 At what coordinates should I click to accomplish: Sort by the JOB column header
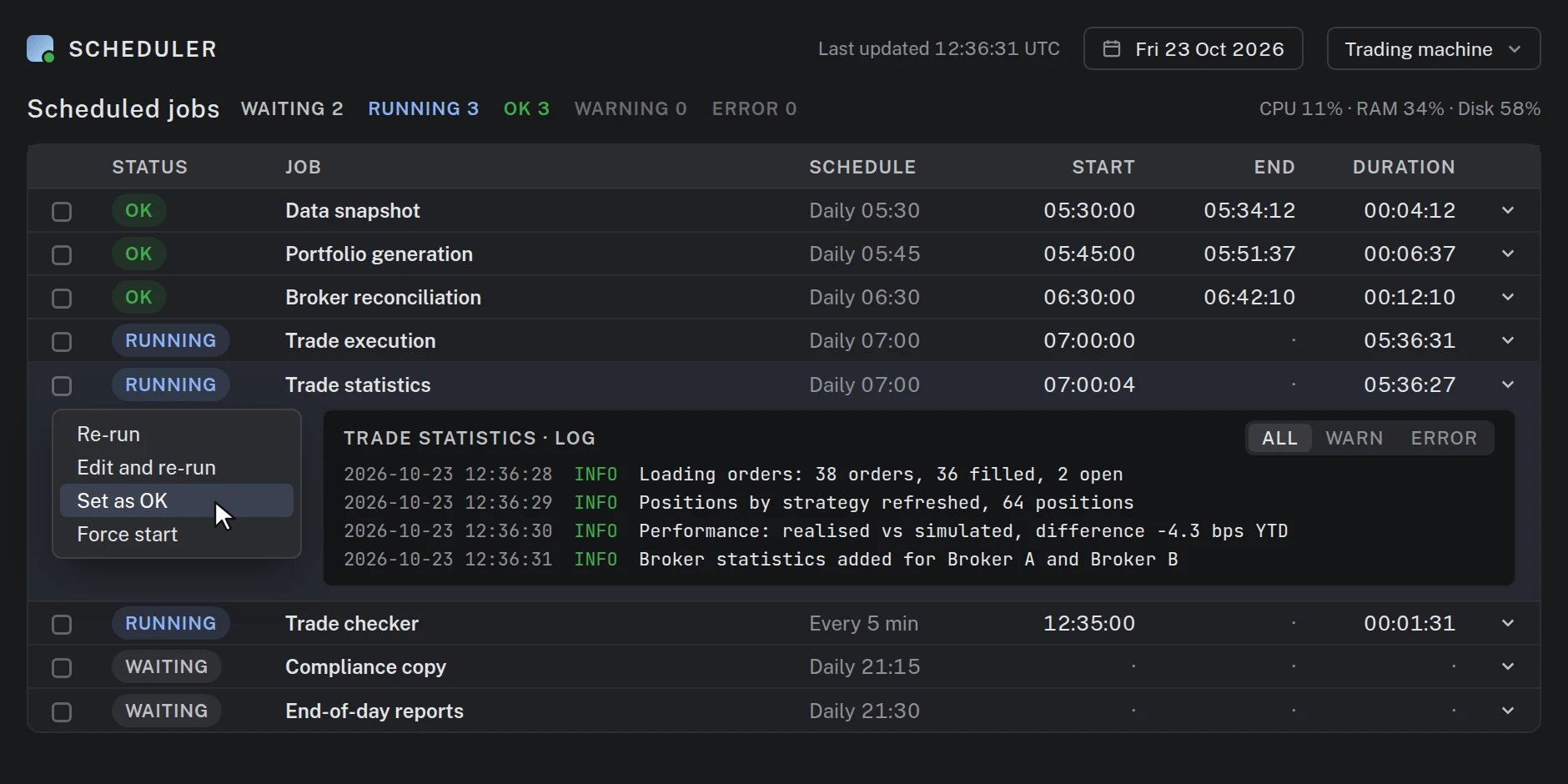(x=304, y=167)
